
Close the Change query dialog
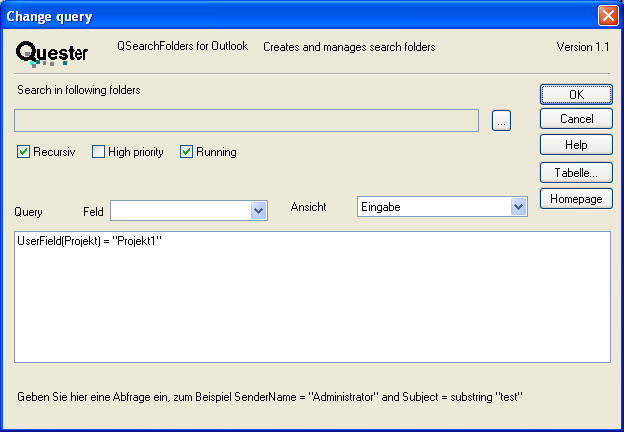607,15
